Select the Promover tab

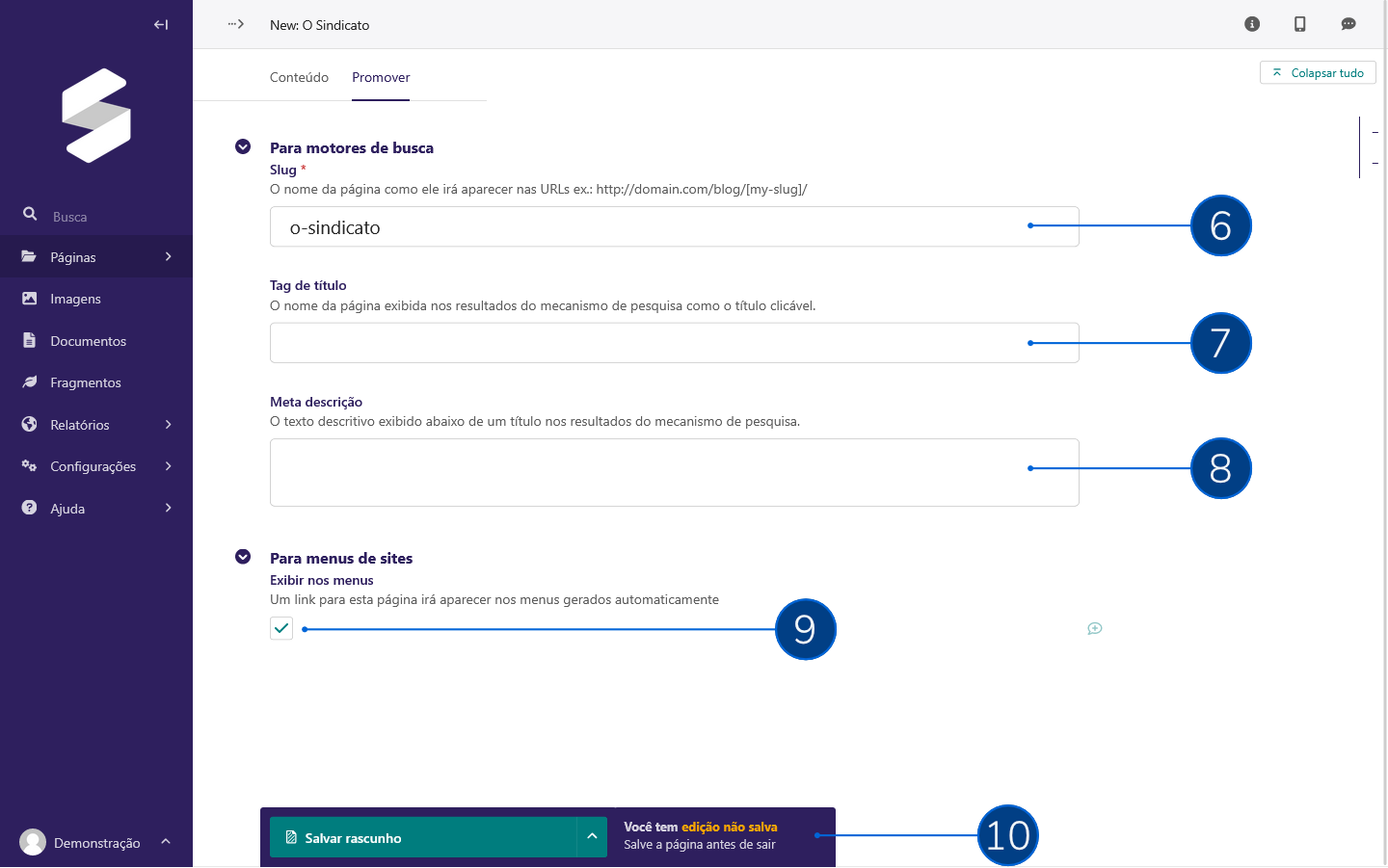(381, 77)
